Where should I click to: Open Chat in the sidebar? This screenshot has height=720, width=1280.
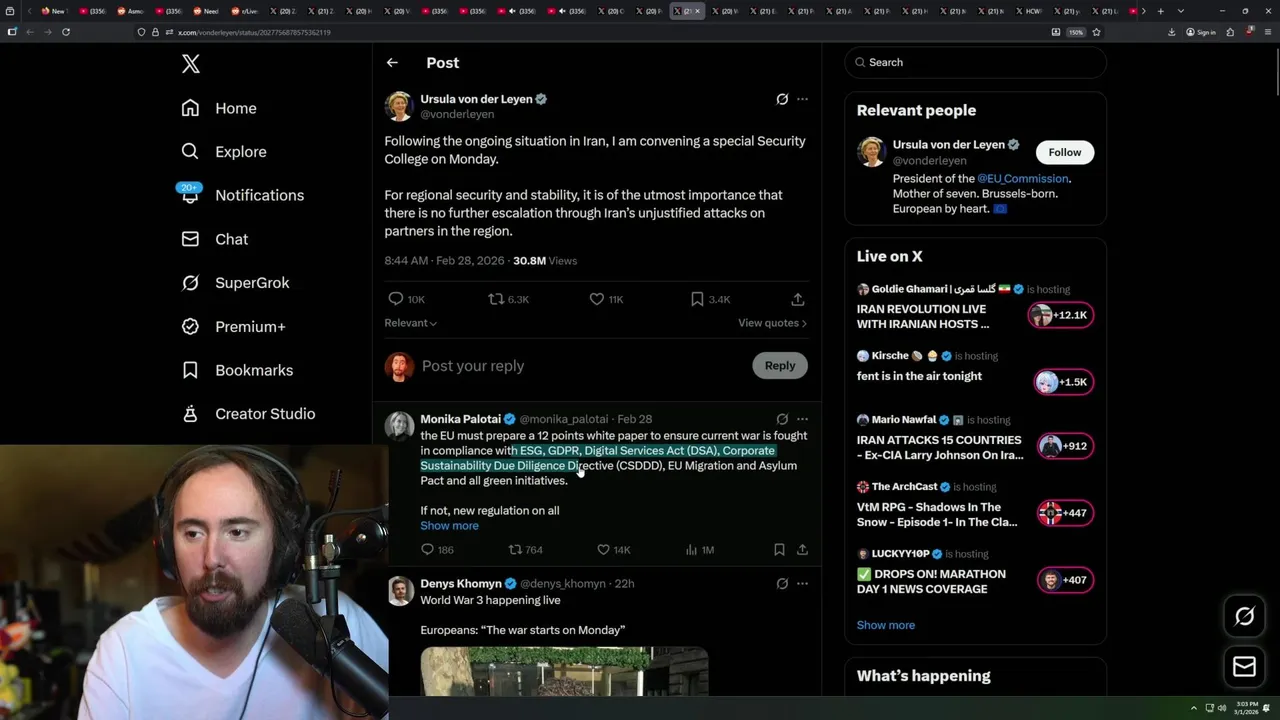[x=215, y=239]
